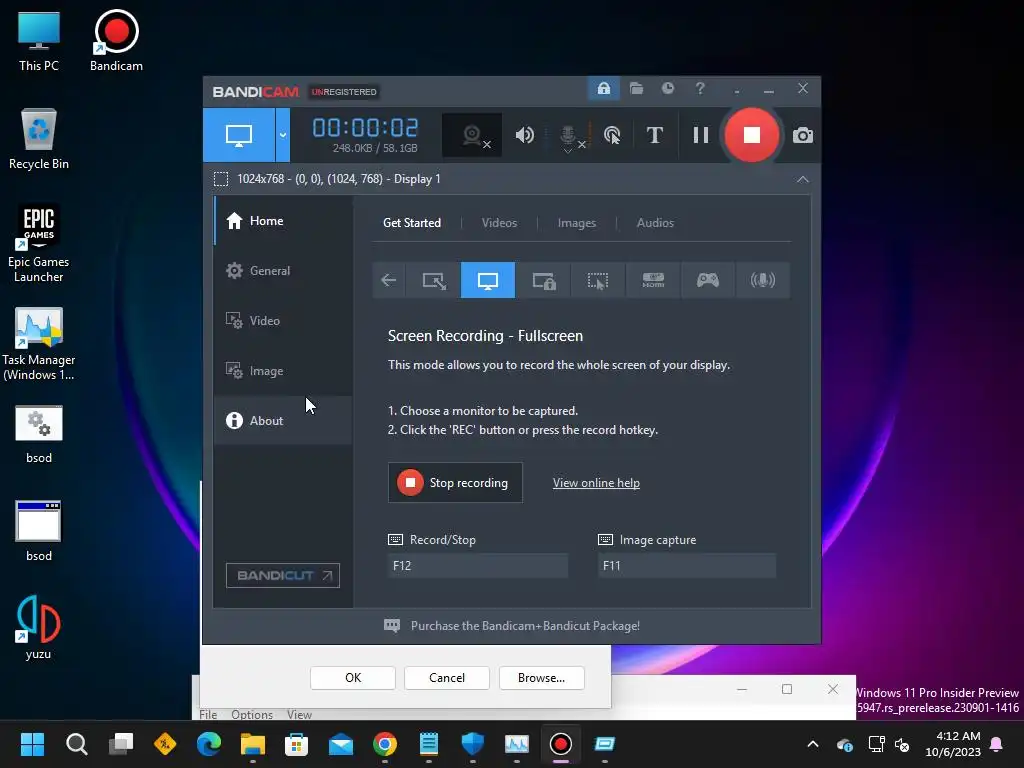Collapse the capture area info bar chevron
The height and width of the screenshot is (768, 1024).
[x=803, y=179]
